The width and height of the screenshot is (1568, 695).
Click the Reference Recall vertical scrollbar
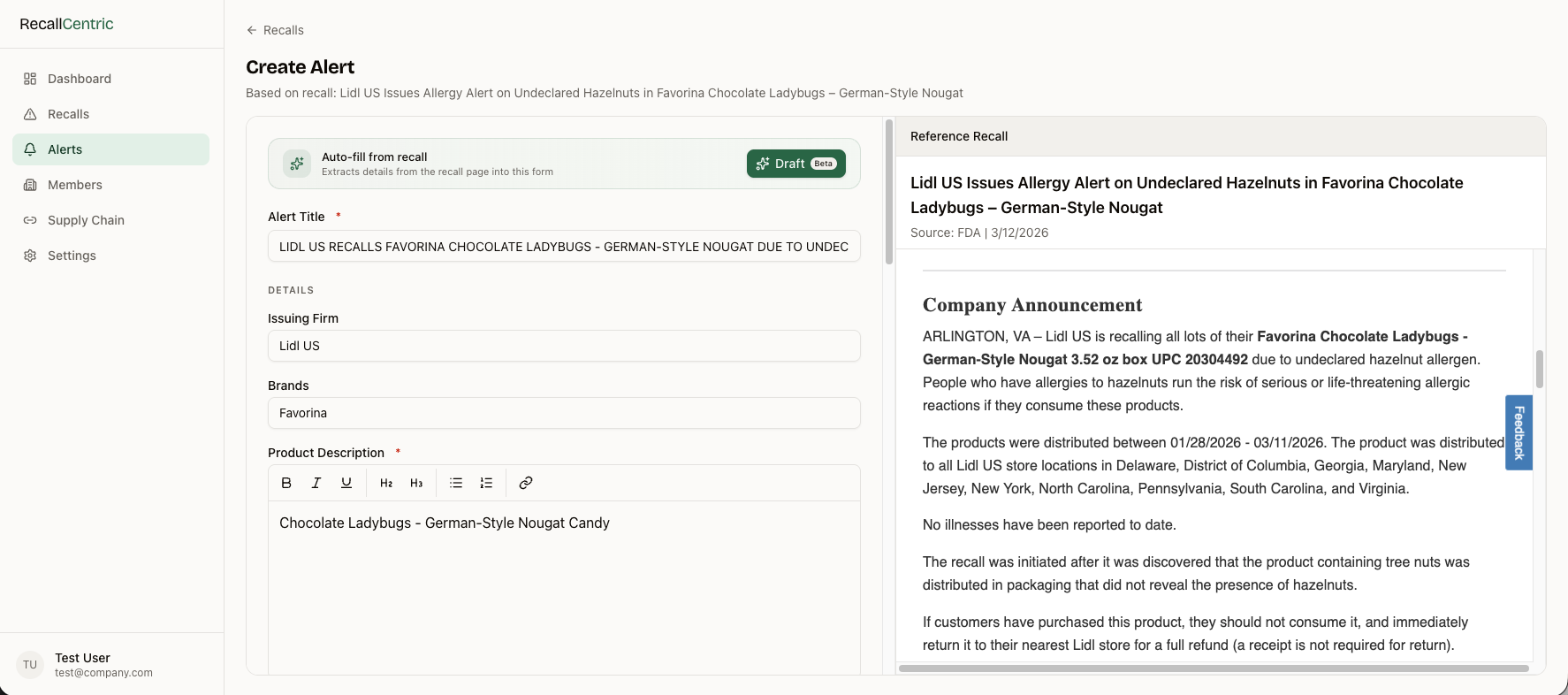click(x=1539, y=369)
